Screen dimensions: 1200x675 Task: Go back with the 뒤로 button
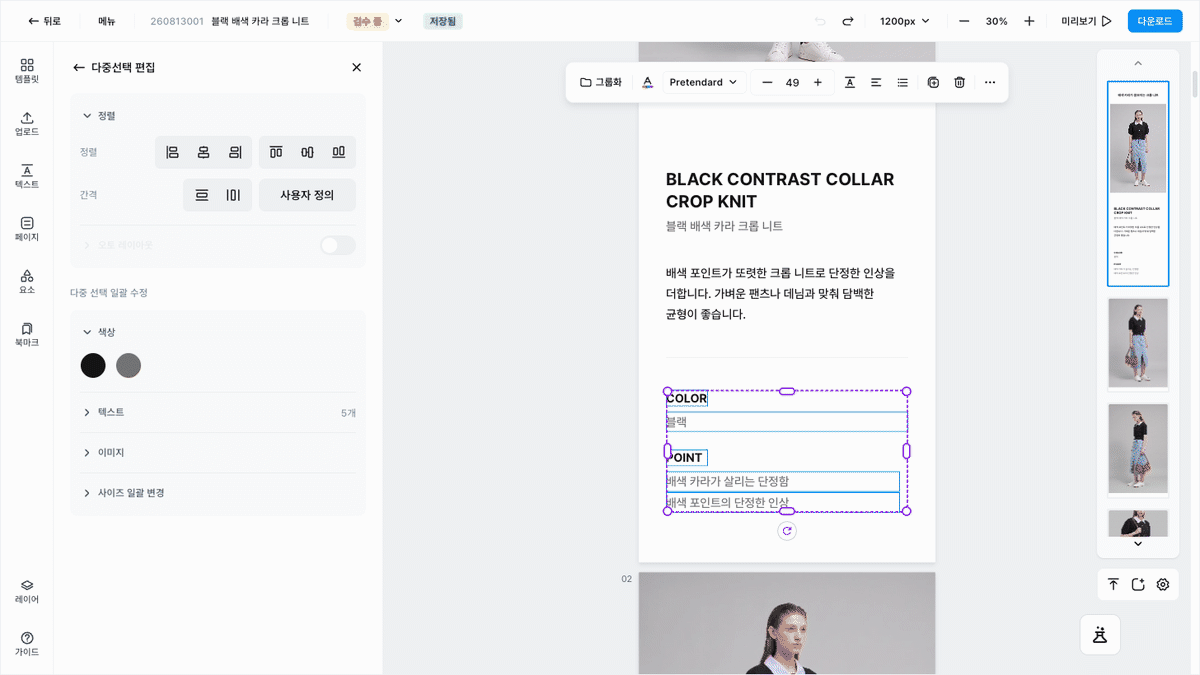click(x=44, y=21)
